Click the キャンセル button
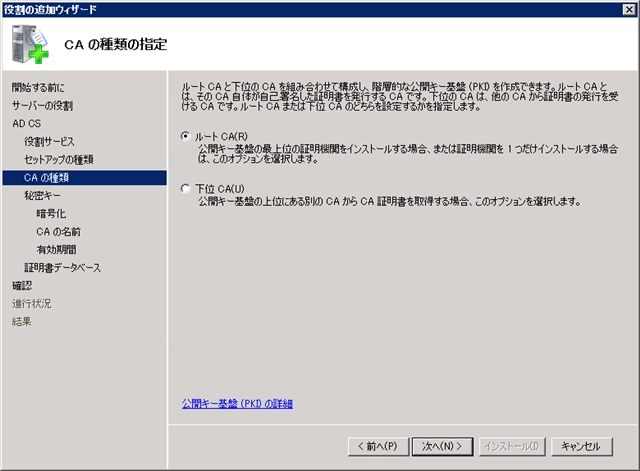Viewport: 640px width, 471px height. pos(582,447)
